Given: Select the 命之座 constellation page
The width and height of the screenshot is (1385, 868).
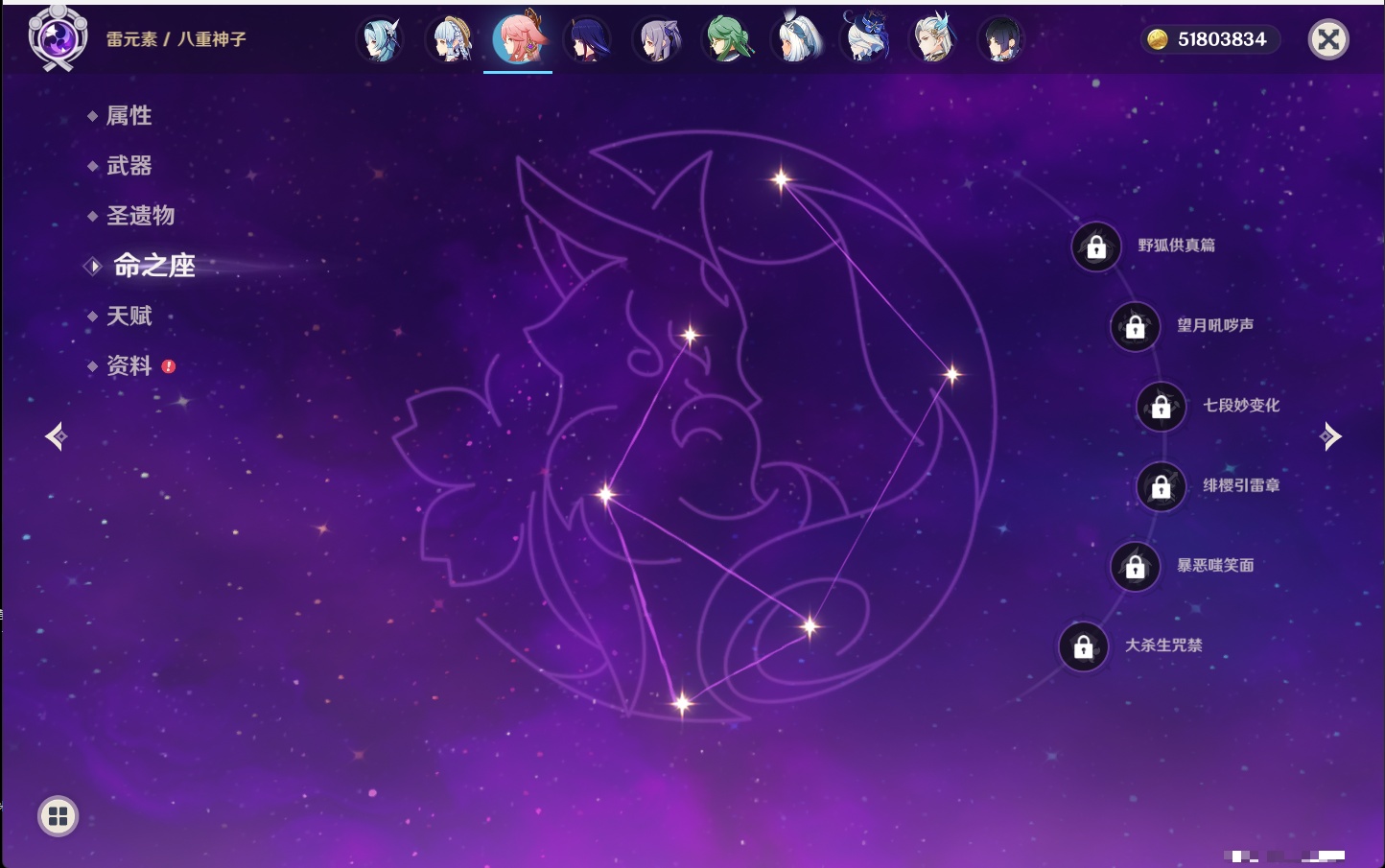Looking at the screenshot, I should click(153, 266).
